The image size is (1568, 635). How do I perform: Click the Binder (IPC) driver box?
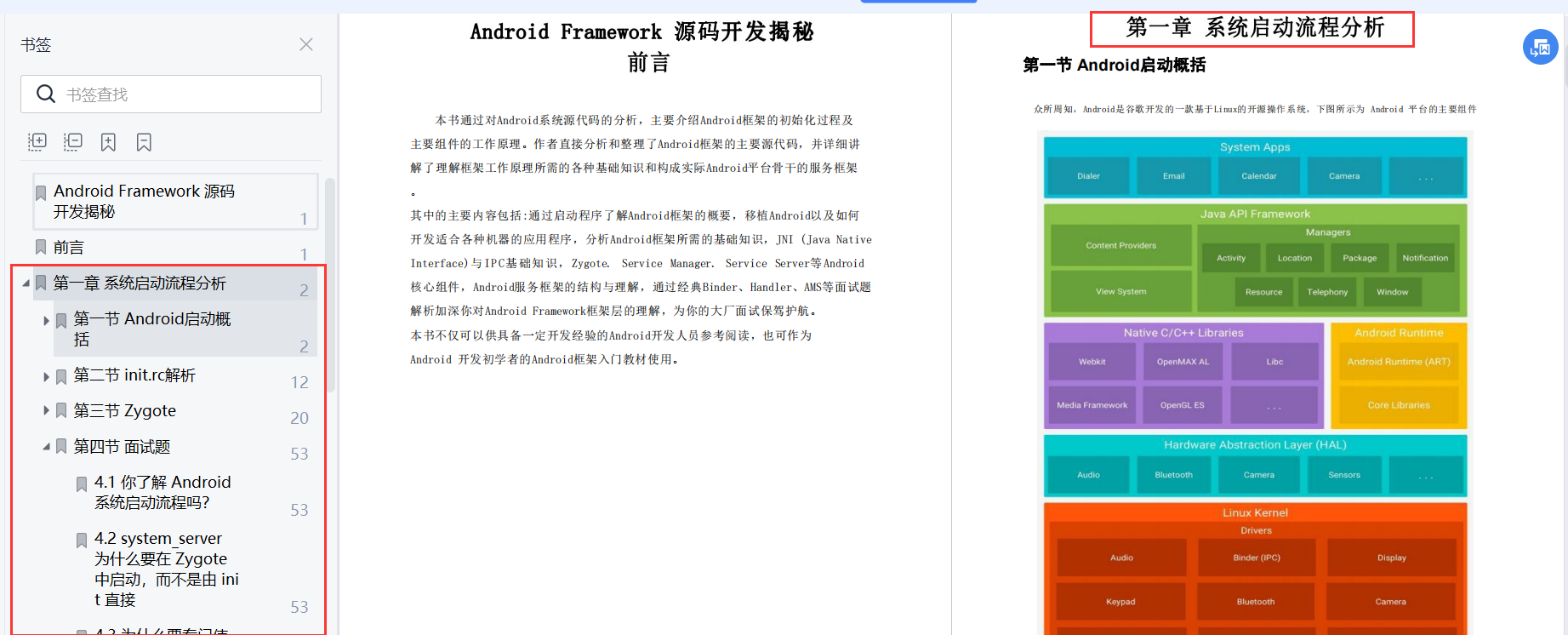1256,558
